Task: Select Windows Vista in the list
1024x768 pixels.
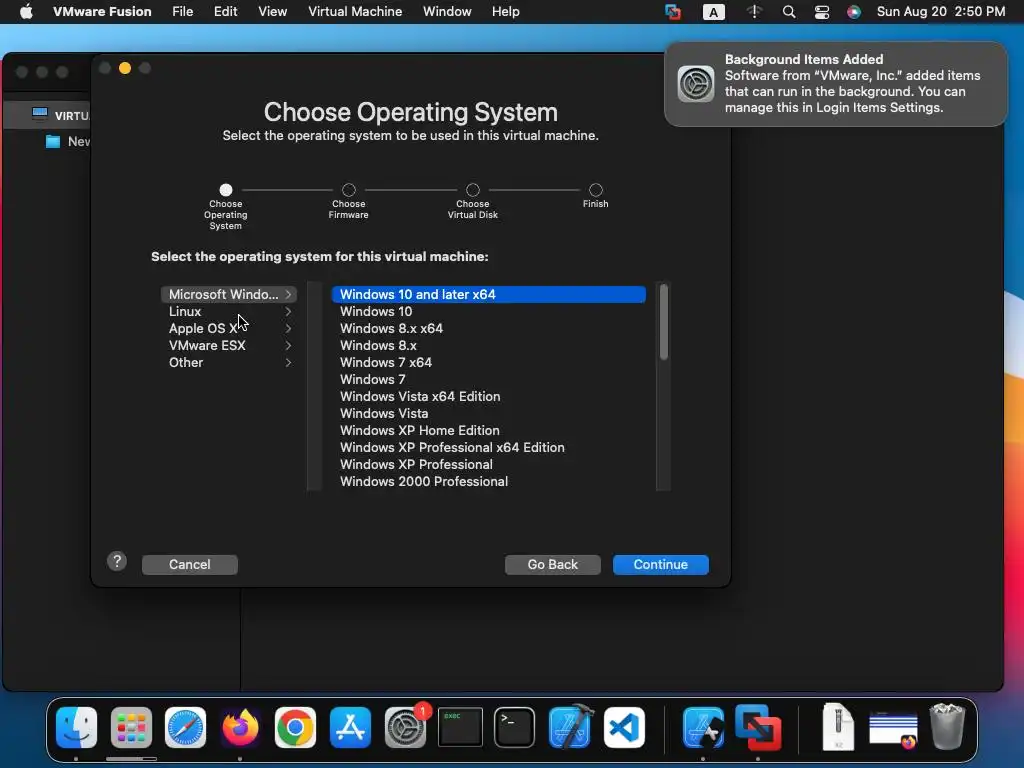Action: 488,413
